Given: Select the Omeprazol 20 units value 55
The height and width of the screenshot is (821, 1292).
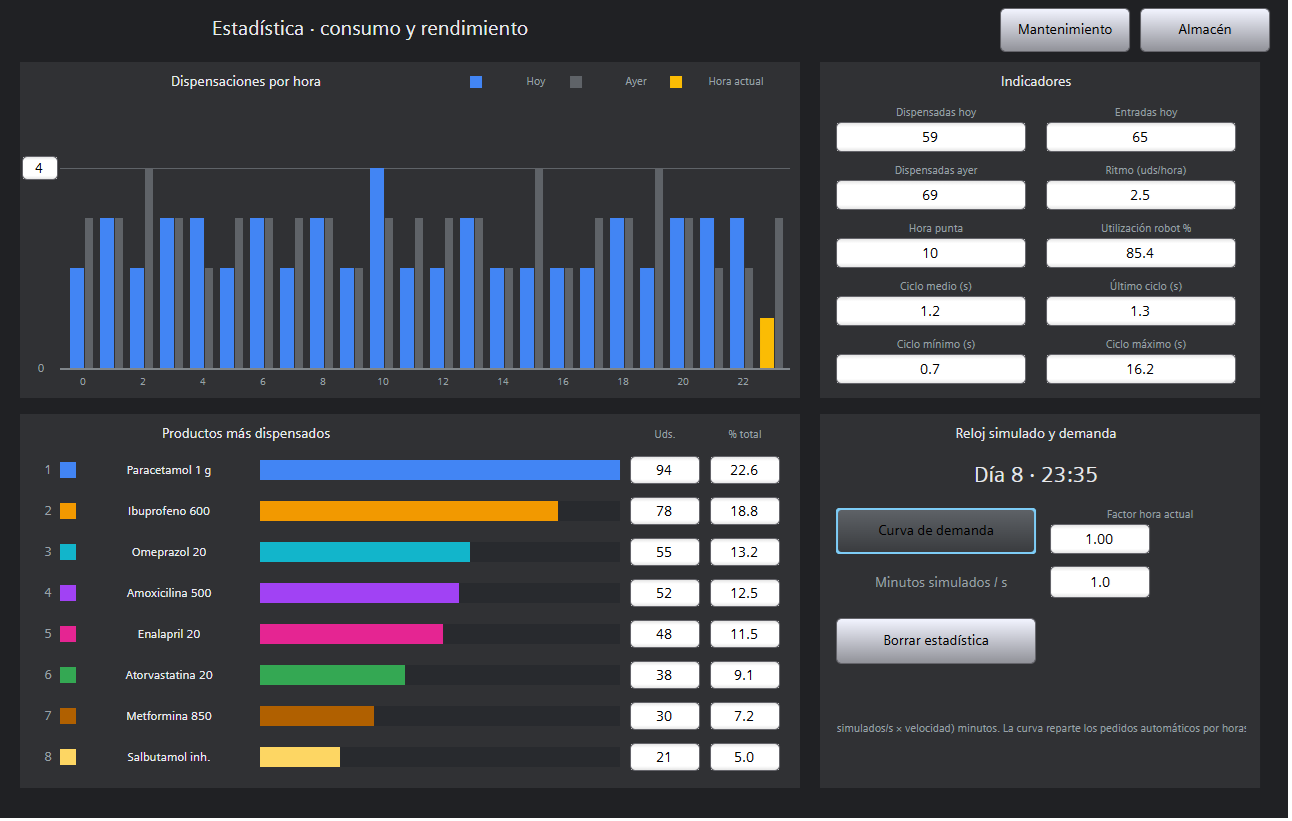Looking at the screenshot, I should tap(665, 552).
